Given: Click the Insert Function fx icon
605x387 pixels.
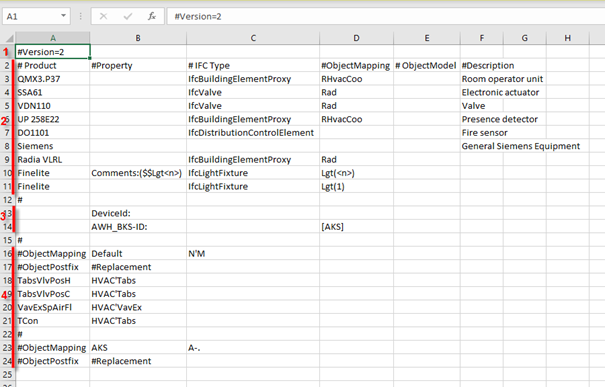Looking at the screenshot, I should 152,16.
